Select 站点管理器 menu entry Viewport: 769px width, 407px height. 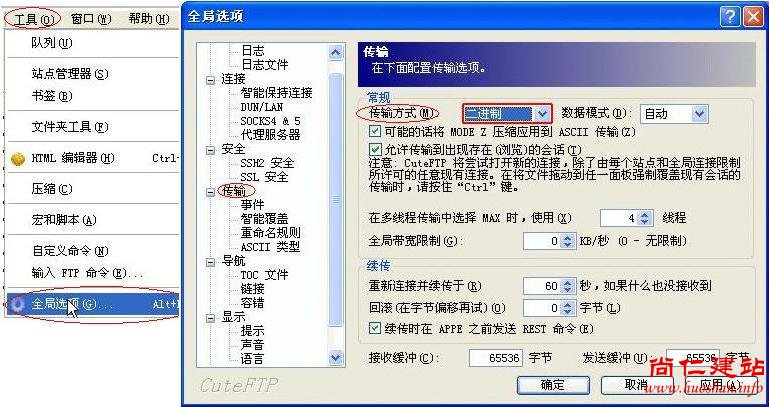pyautogui.click(x=70, y=74)
